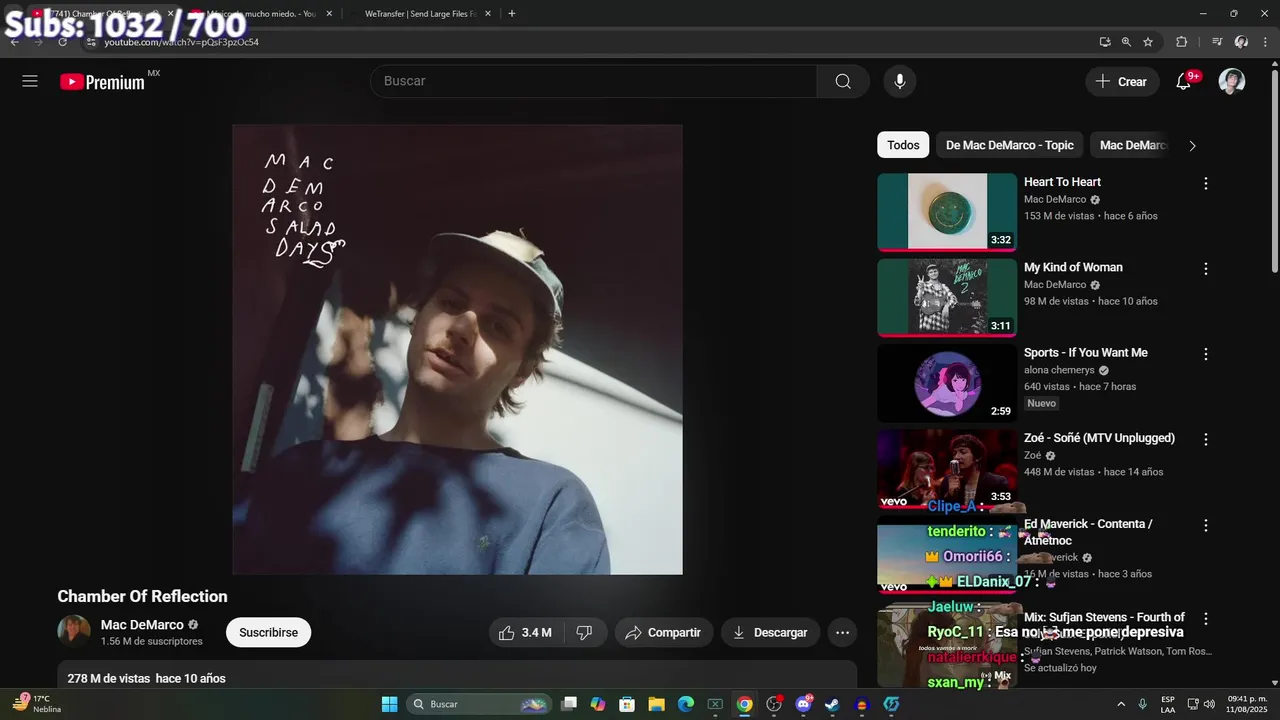Open Sports - If You Want Me thumbnail

click(x=947, y=383)
